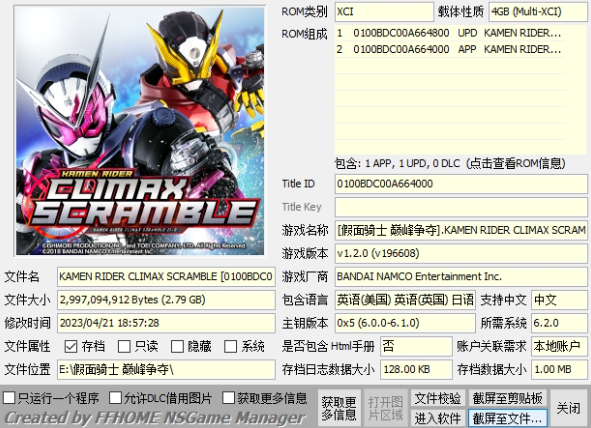Click the 所需系统 6.2.0 field
The width and height of the screenshot is (591, 428).
[559, 323]
